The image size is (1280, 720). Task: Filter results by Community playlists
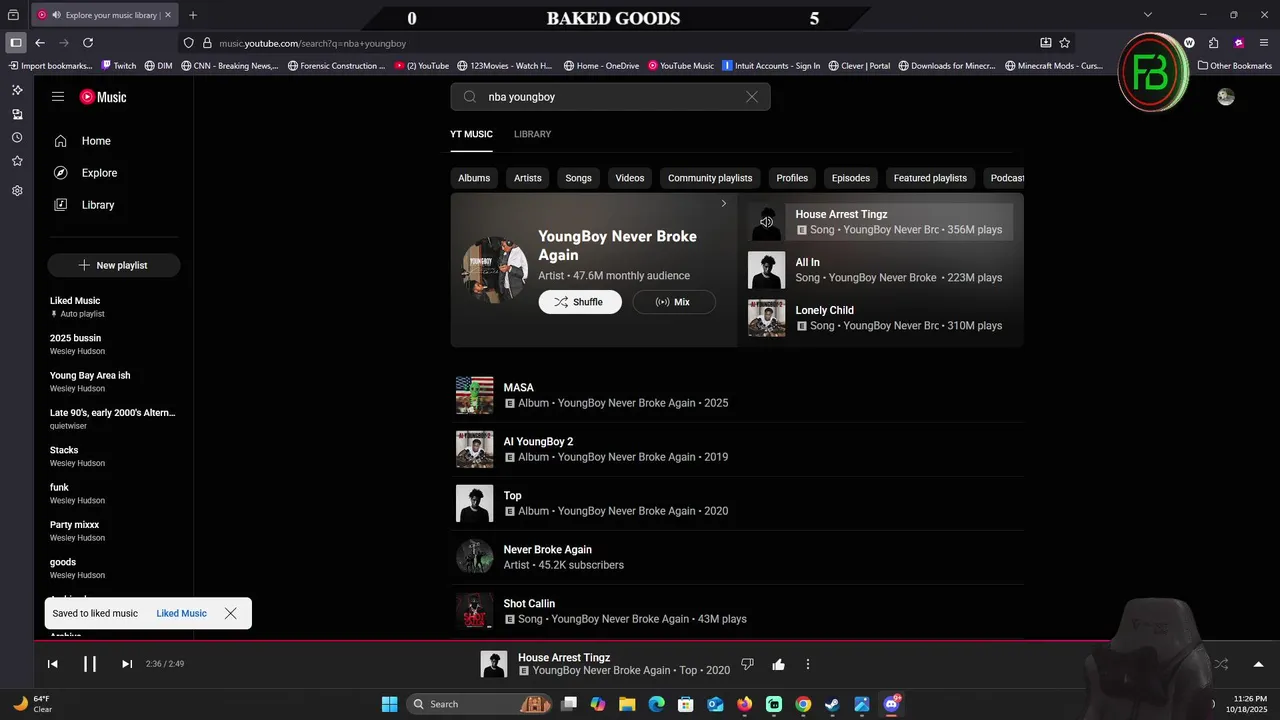(x=710, y=178)
